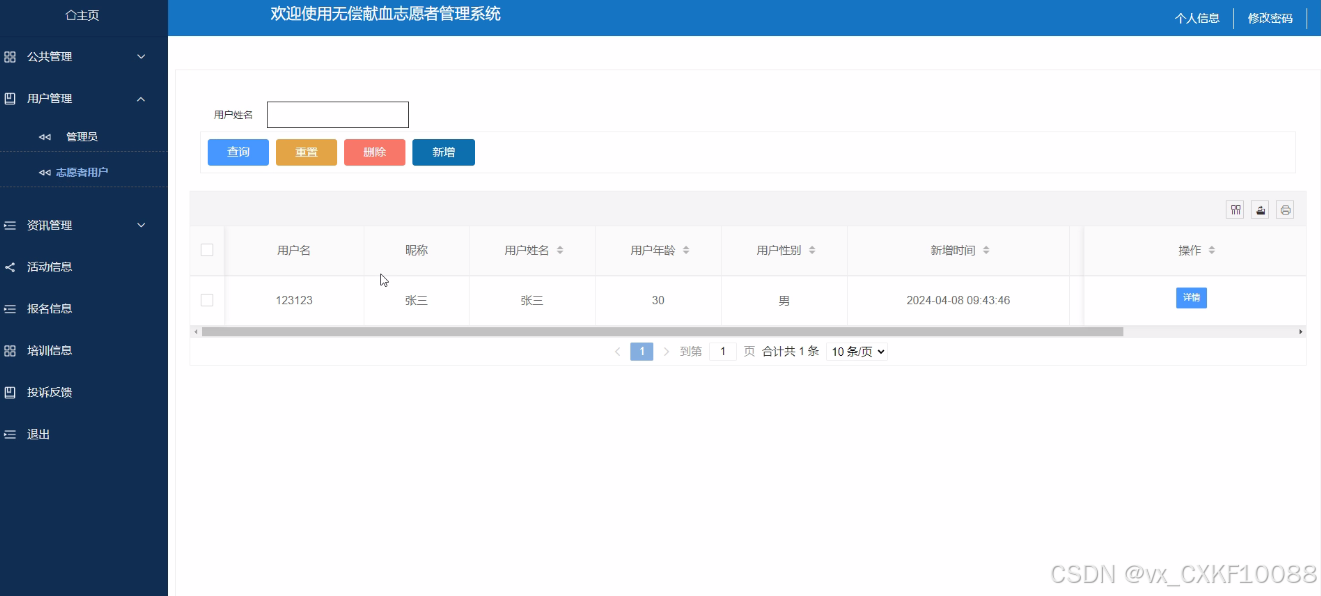Select the 志愿者用户 submenu item
Image resolution: width=1321 pixels, height=596 pixels.
pos(84,173)
